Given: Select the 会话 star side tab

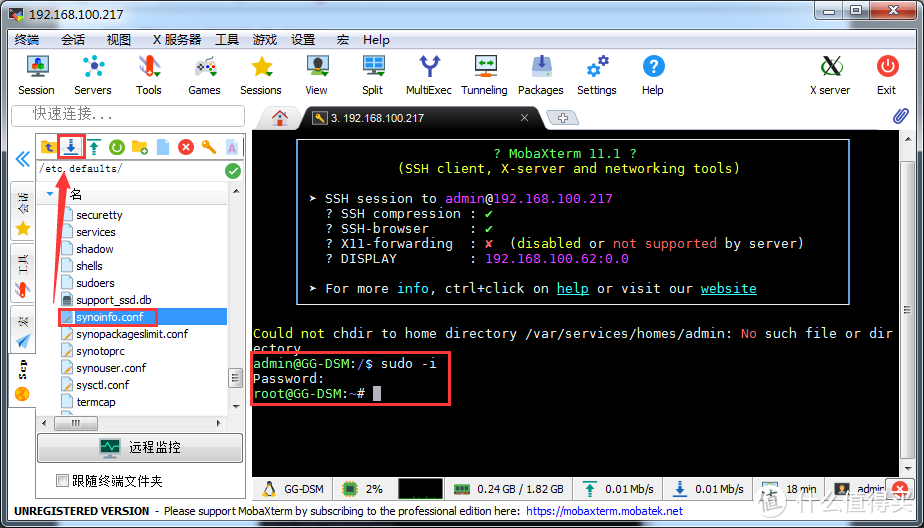Looking at the screenshot, I should coord(22,211).
